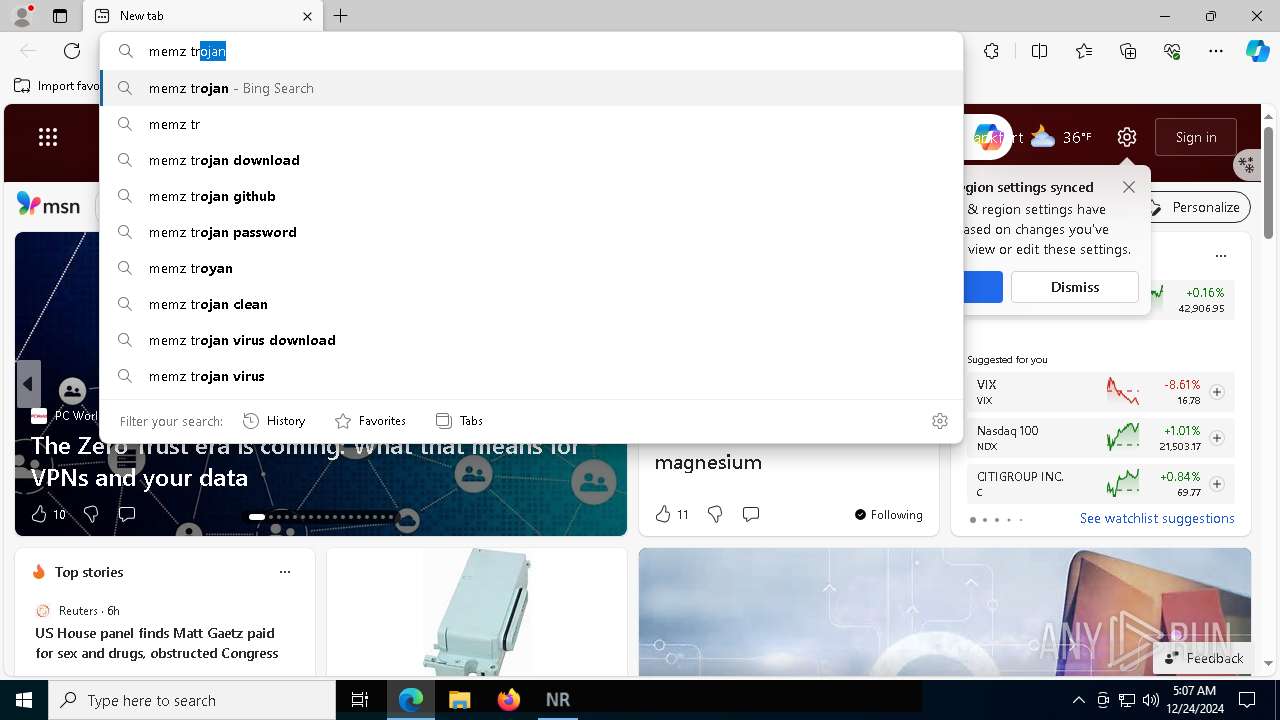The image size is (1280, 720).
Task: Launch Firefox from taskbar
Action: pos(508,700)
